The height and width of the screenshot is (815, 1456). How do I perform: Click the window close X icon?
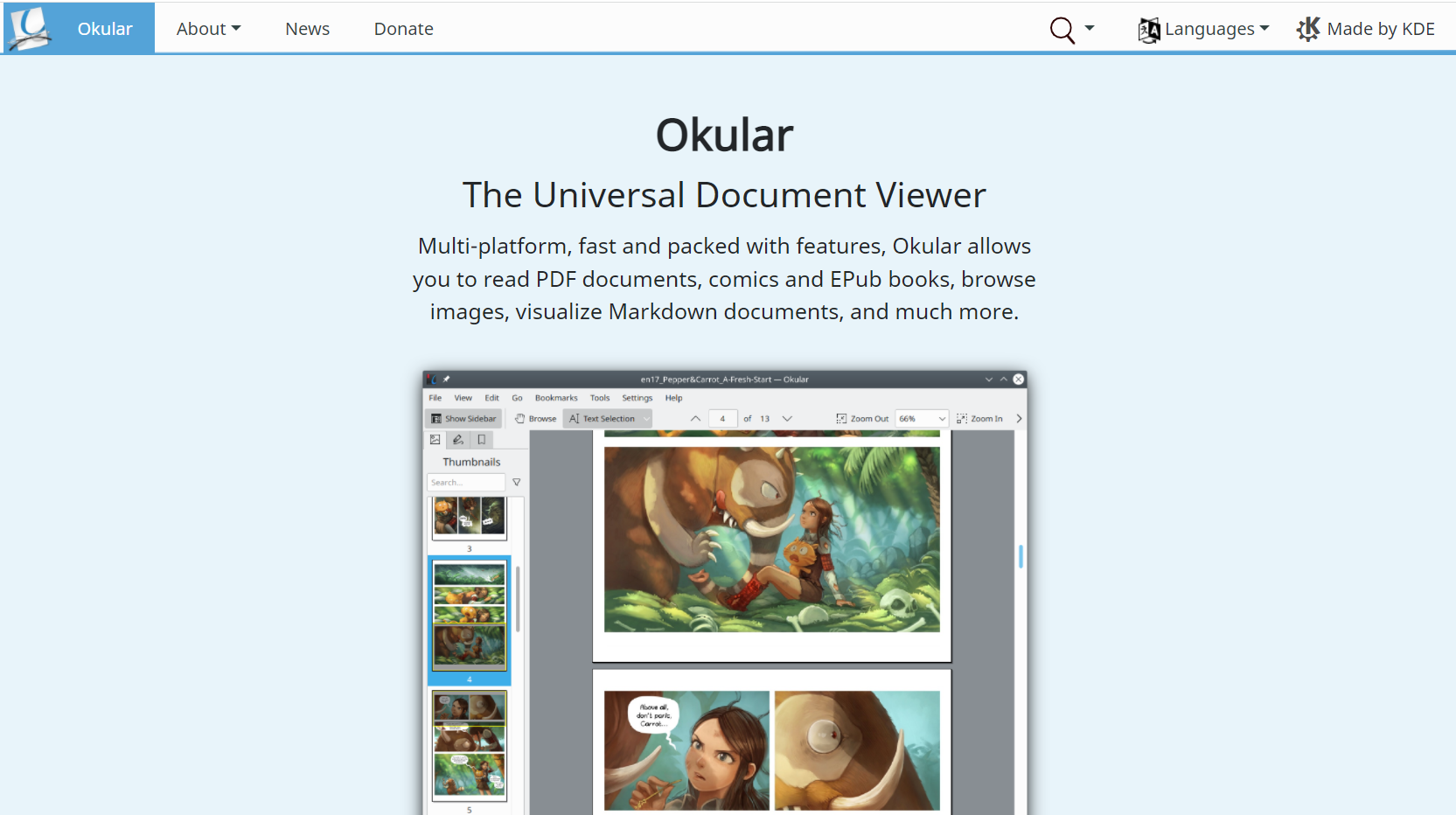[1019, 380]
